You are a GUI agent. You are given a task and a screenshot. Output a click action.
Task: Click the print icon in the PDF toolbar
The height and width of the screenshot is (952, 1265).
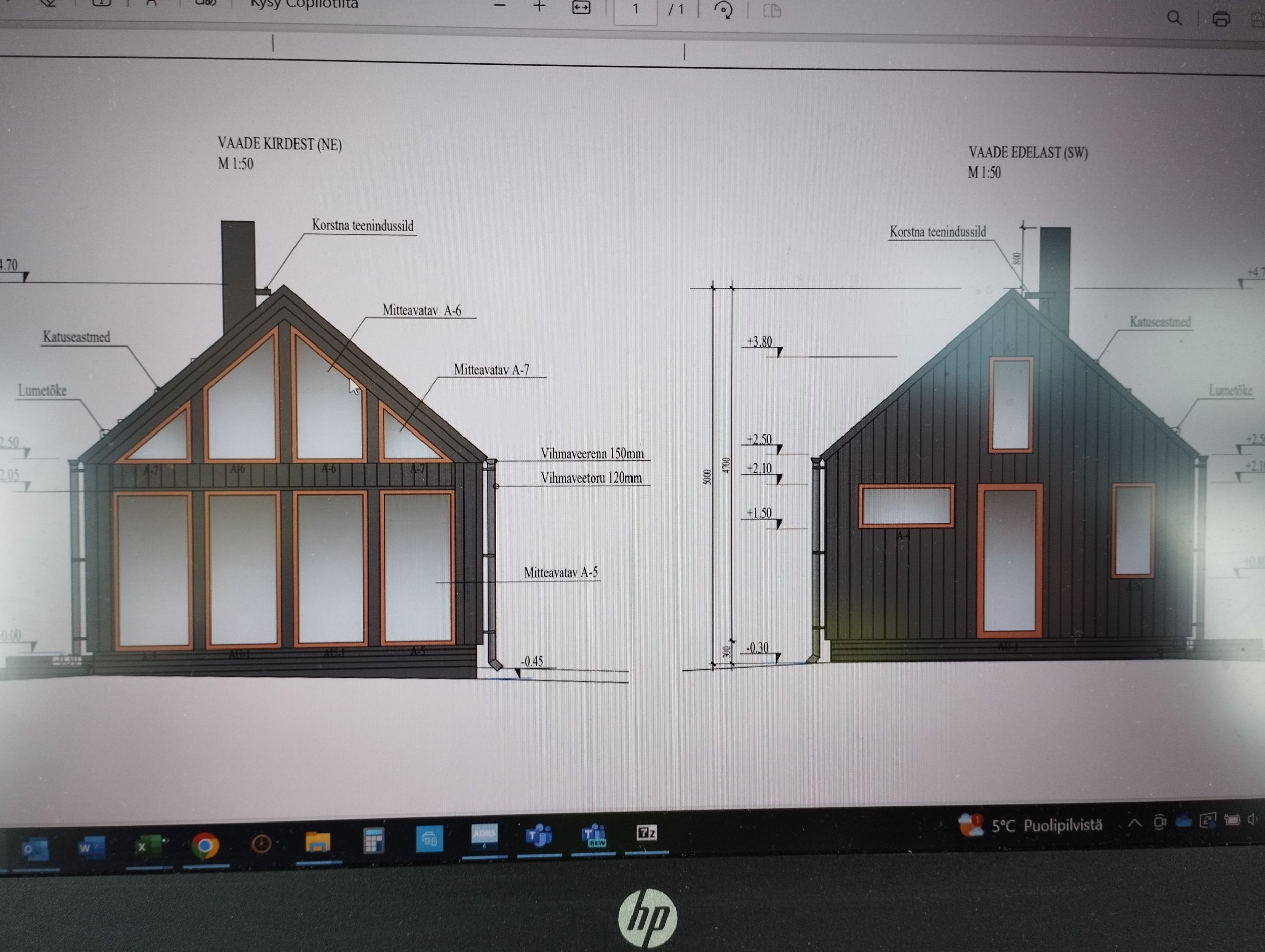(x=1221, y=19)
